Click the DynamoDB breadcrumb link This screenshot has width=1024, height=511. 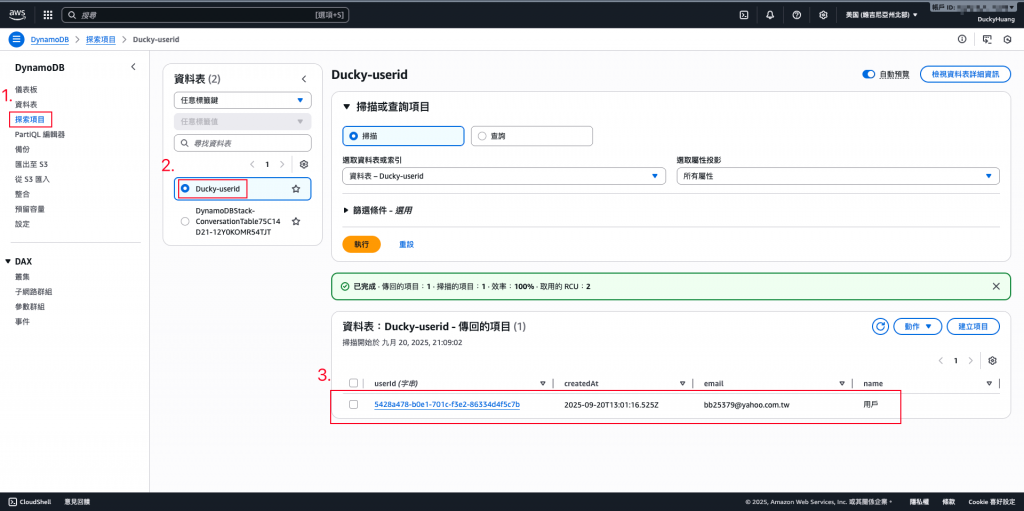click(x=51, y=39)
